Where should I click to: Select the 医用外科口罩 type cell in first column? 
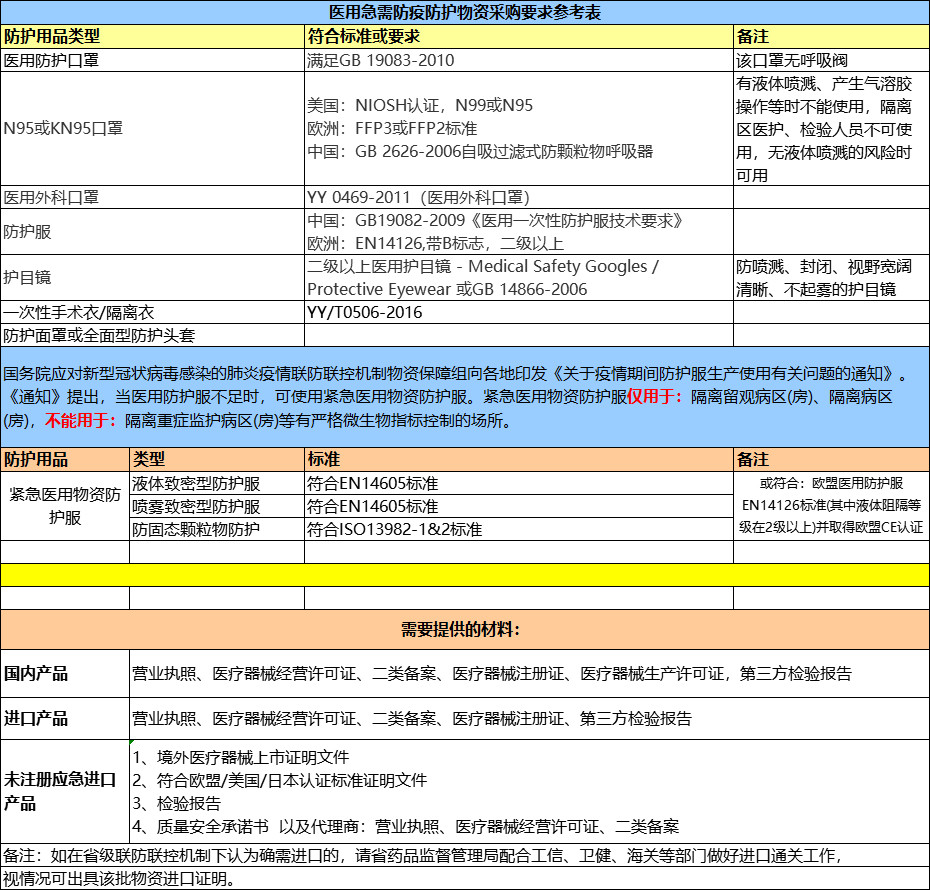pyautogui.click(x=152, y=197)
